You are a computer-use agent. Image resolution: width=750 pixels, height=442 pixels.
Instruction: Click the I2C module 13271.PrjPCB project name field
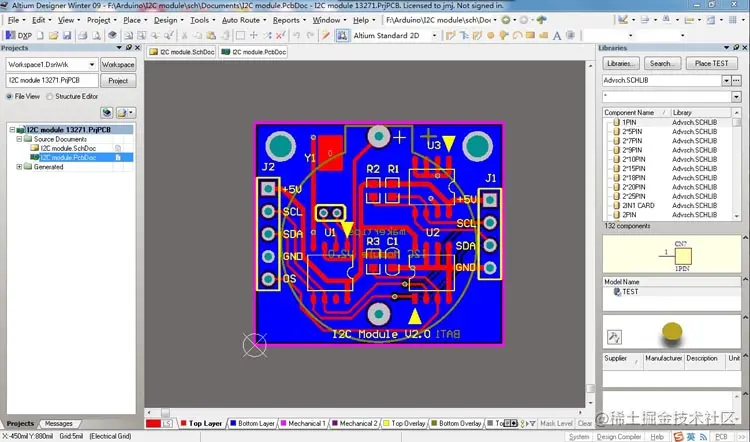click(x=52, y=80)
